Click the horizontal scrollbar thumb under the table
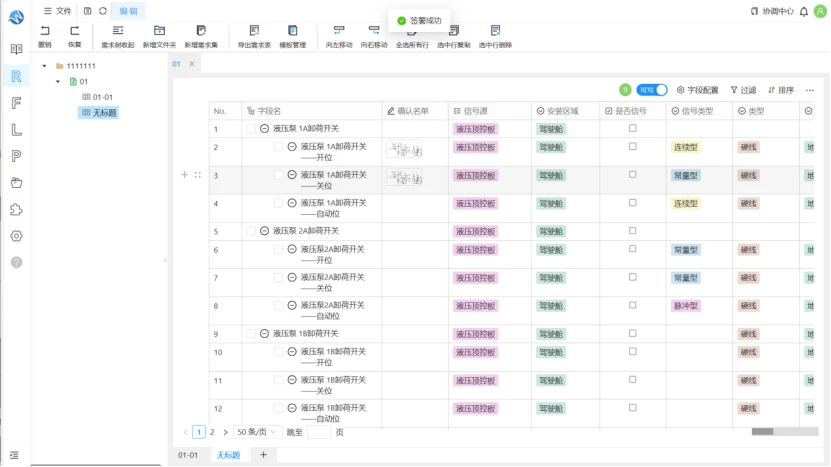The width and height of the screenshot is (831, 467). [x=762, y=432]
